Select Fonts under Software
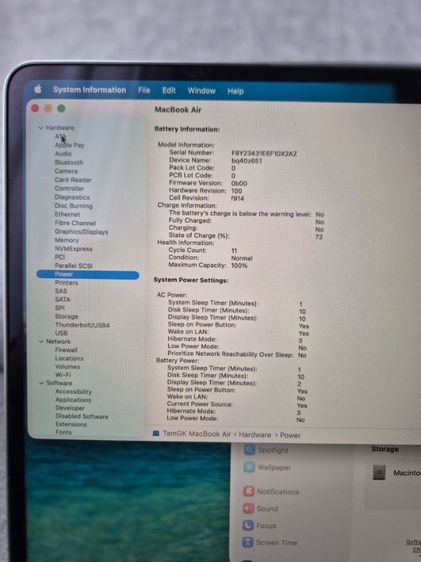Viewport: 421px width, 562px height. click(x=63, y=432)
